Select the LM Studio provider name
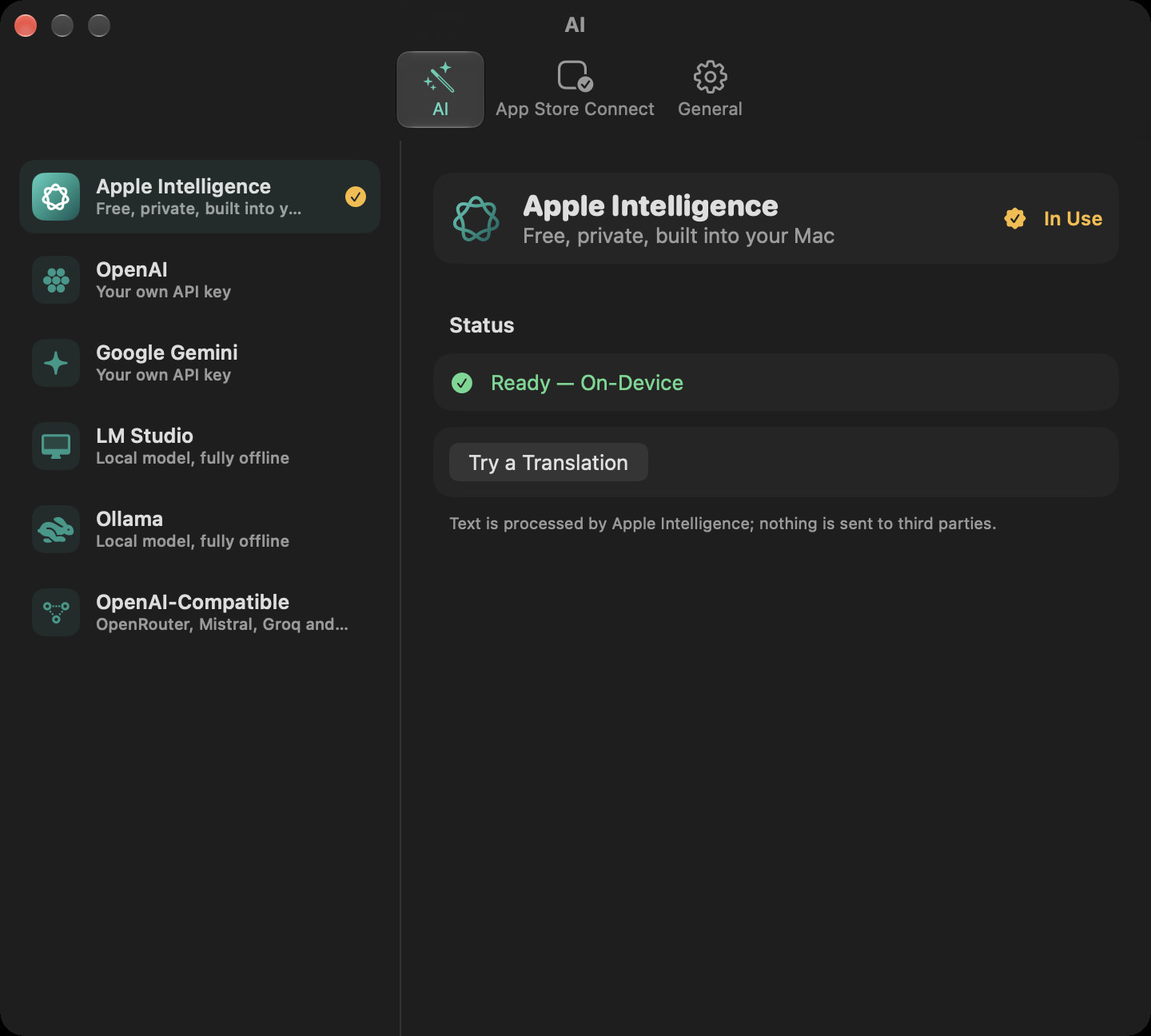 145,436
